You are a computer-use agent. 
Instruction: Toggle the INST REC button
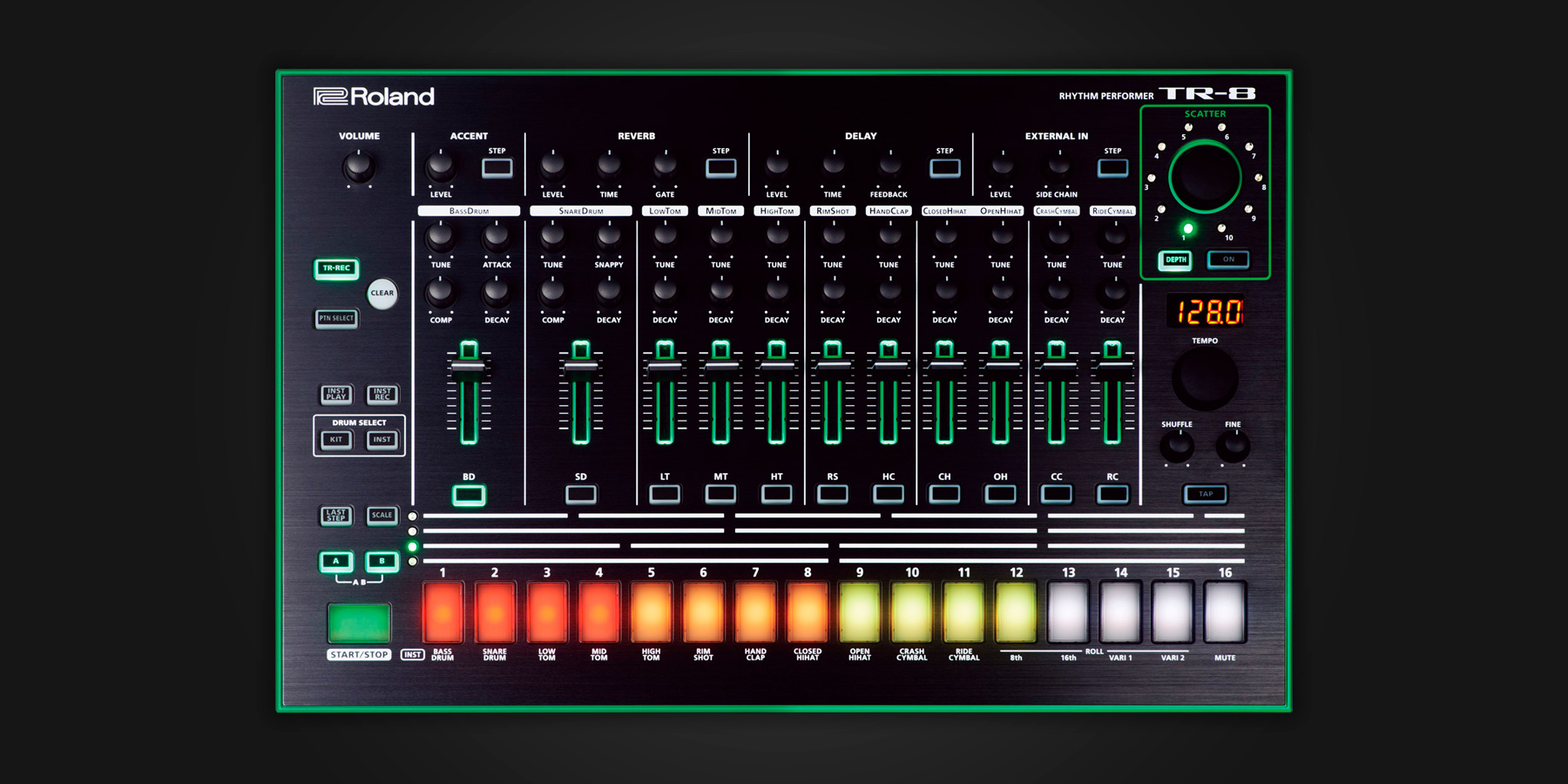(382, 394)
